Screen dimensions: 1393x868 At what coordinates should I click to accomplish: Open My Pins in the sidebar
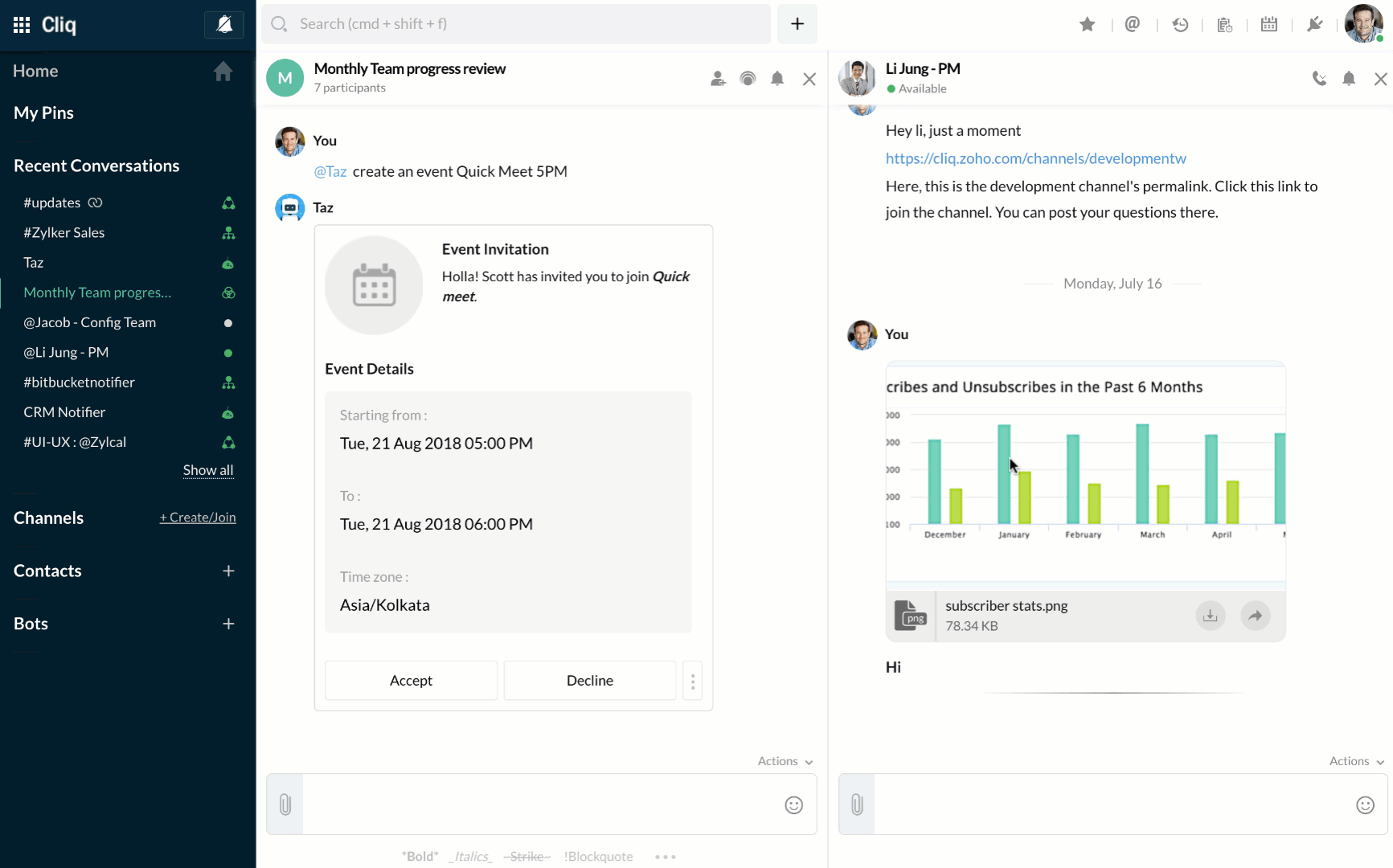coord(43,113)
